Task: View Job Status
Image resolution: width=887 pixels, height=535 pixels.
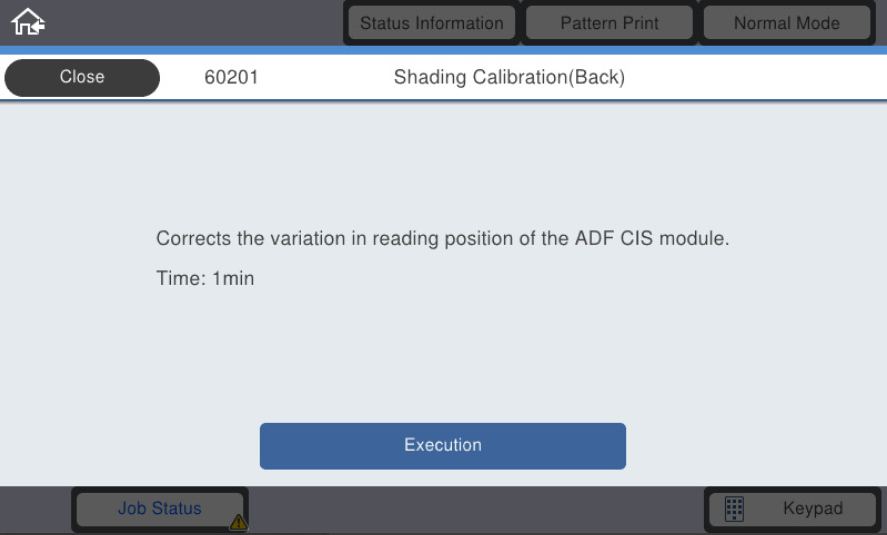Action: (x=160, y=509)
